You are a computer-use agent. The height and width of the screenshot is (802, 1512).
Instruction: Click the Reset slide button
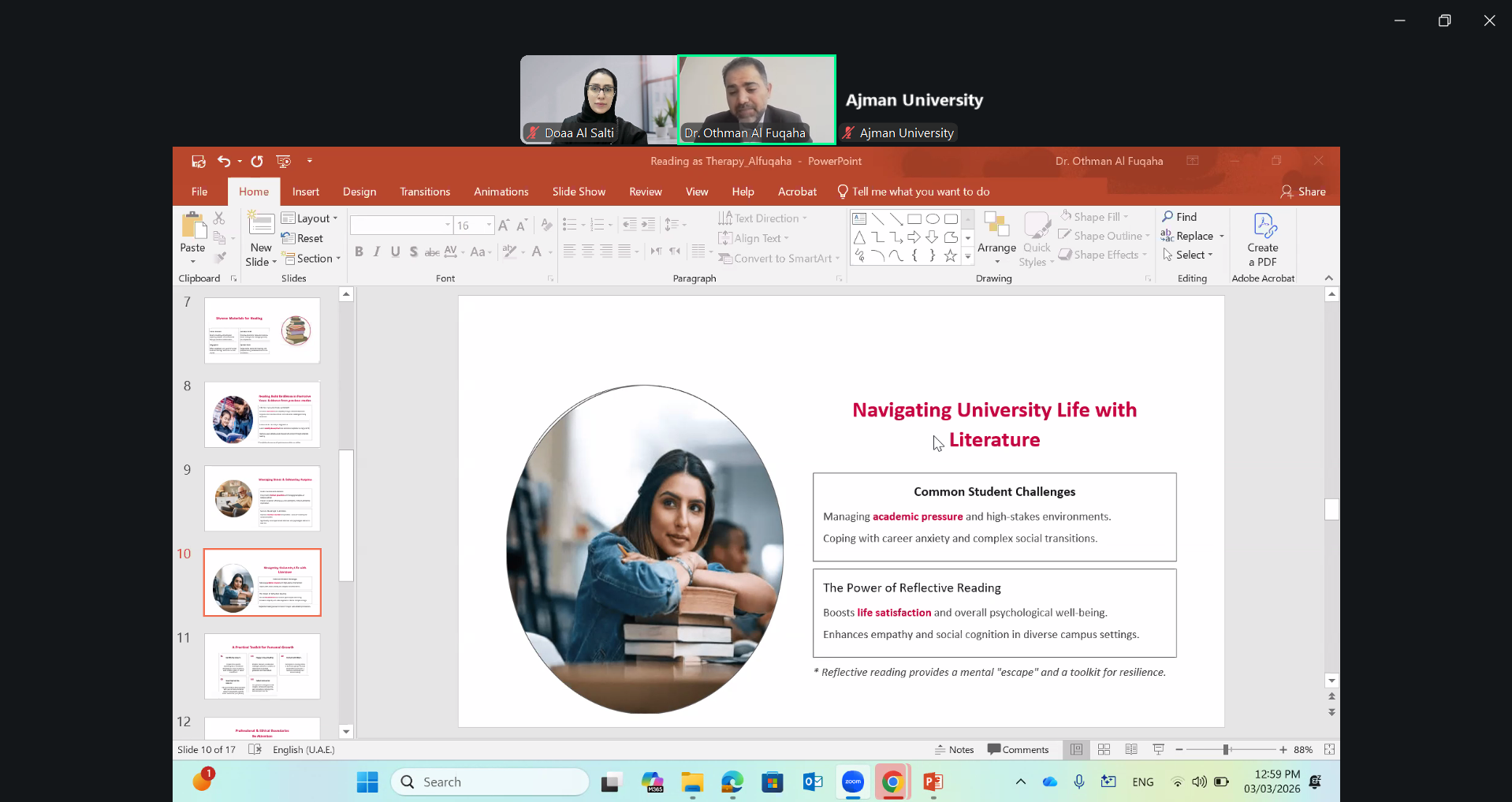pyautogui.click(x=303, y=238)
